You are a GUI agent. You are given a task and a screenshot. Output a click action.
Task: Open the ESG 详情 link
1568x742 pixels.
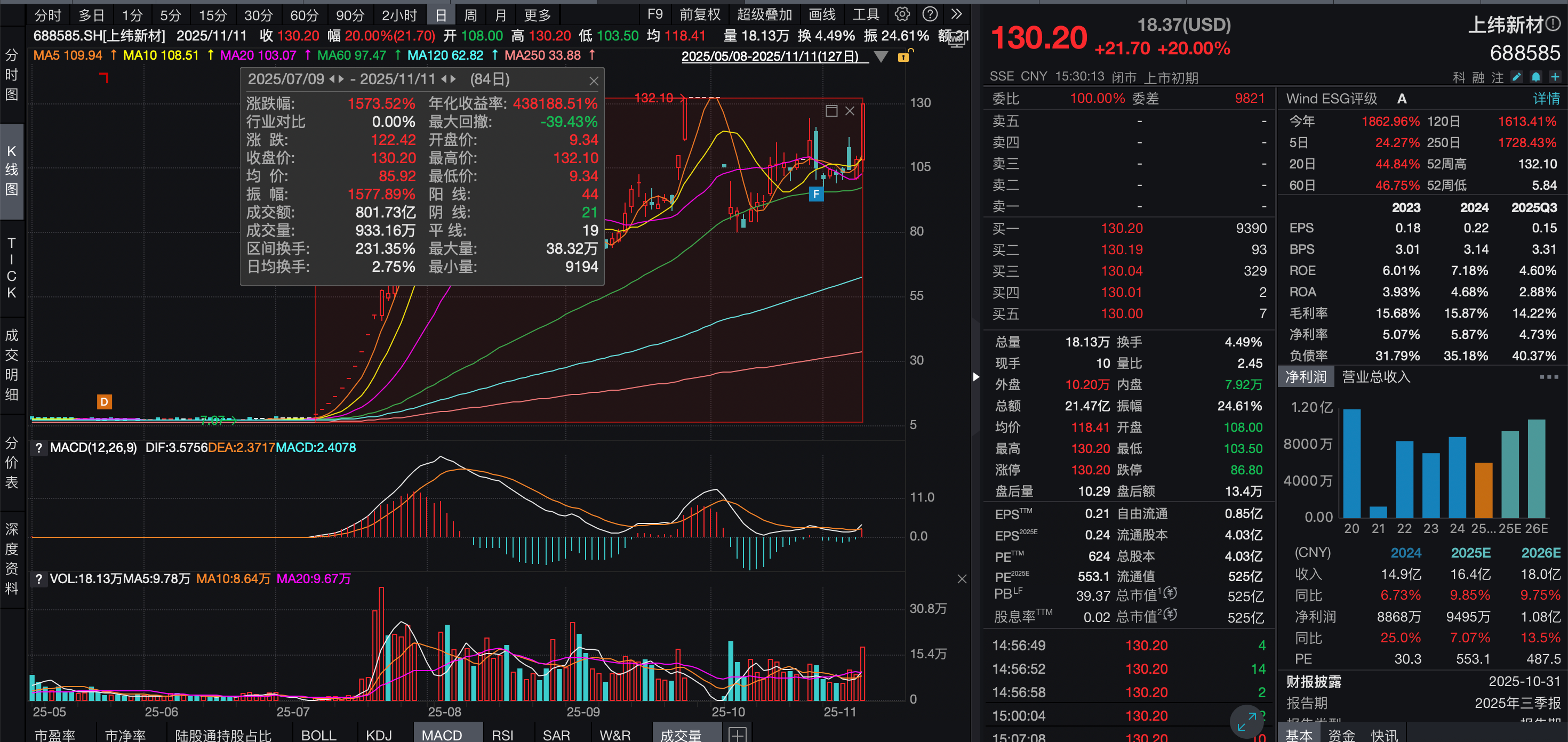(1546, 99)
